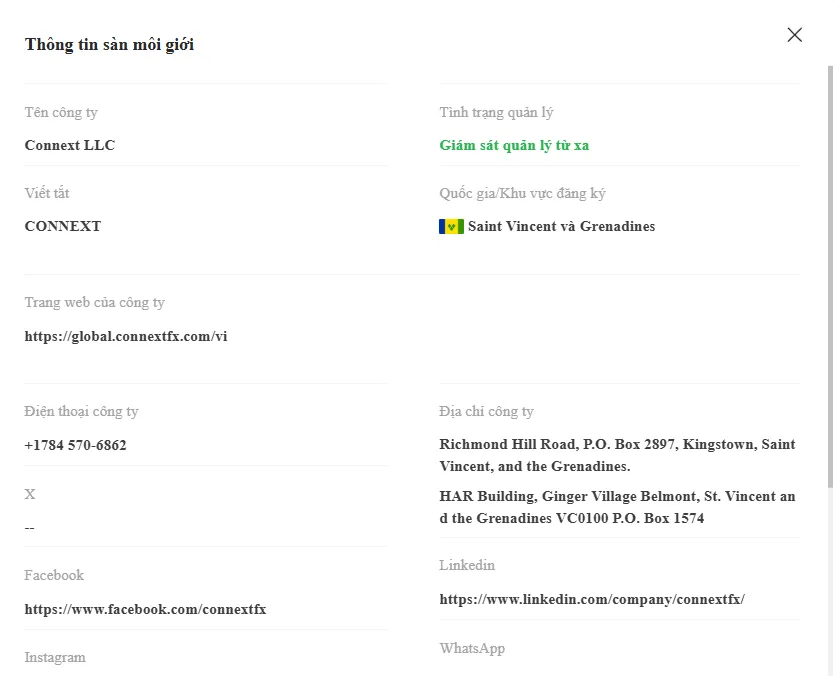Click the green offshore regulation status
The width and height of the screenshot is (833, 676).
(x=514, y=145)
